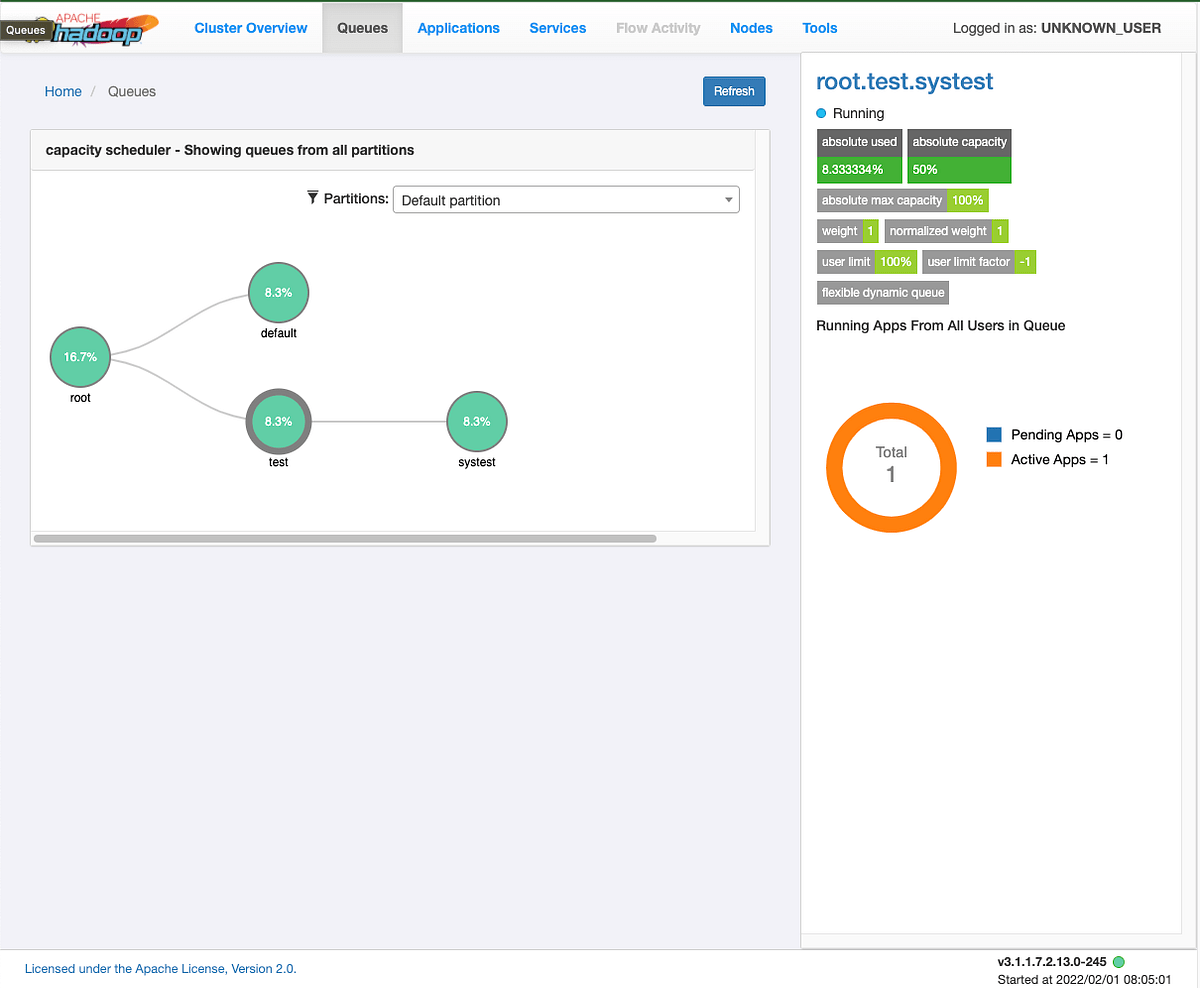This screenshot has height=988, width=1200.
Task: Click the dropdown arrow on the partition selector
Action: tap(728, 199)
